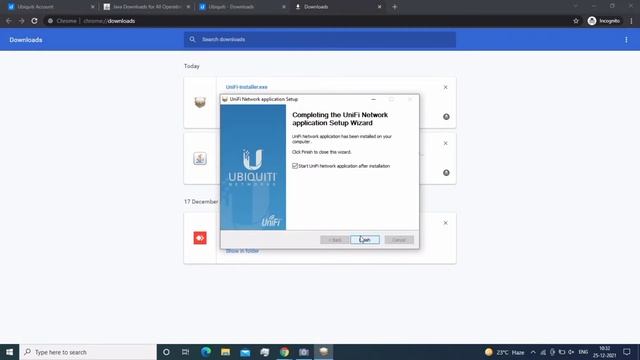Open the Incognito profile indicator
Viewport: 640px width, 360px height.
[604, 21]
